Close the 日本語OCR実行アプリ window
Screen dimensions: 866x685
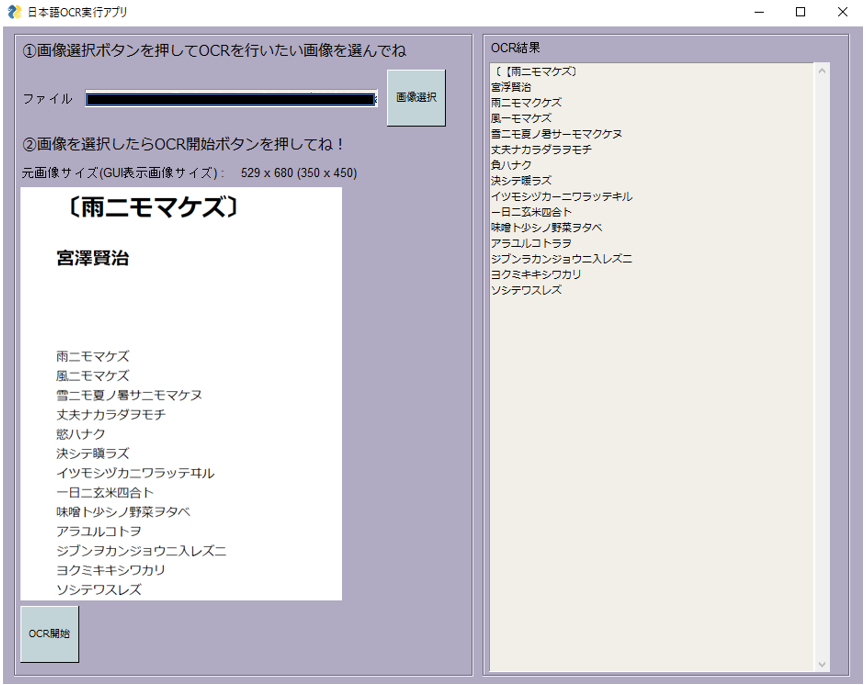[x=842, y=12]
